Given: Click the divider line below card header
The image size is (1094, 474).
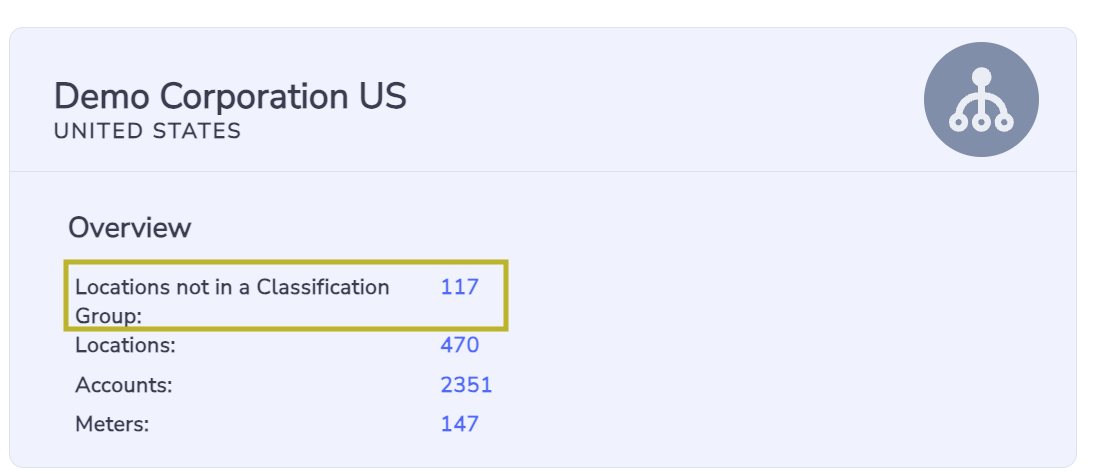Looking at the screenshot, I should [x=543, y=171].
